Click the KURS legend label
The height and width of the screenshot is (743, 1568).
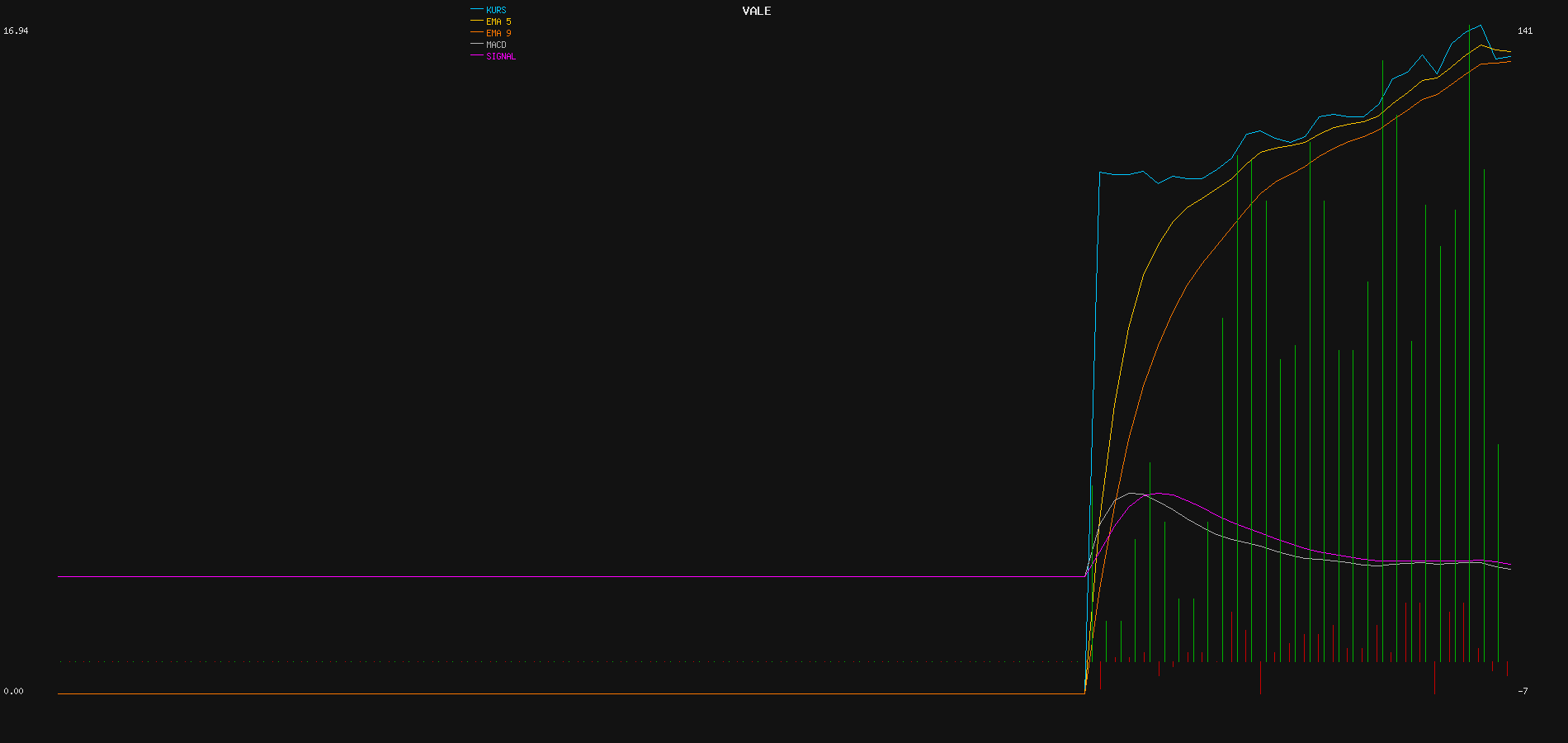point(496,10)
